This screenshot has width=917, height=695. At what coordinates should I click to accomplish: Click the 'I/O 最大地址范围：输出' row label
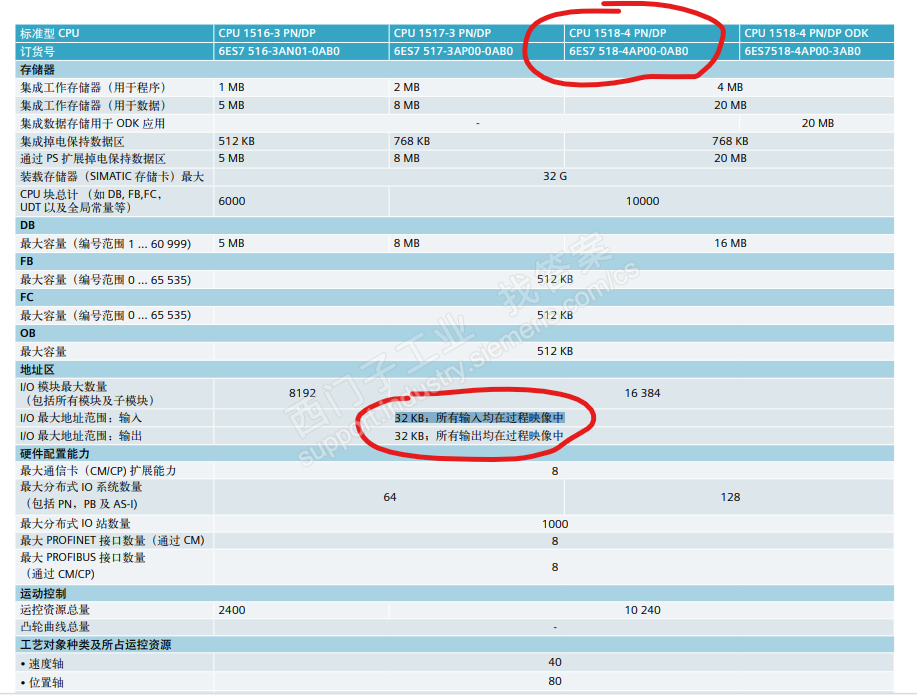tap(81, 436)
